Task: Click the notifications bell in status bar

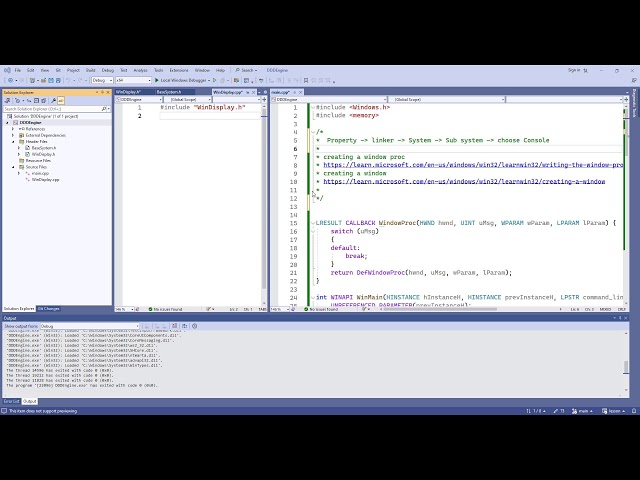Action: pyautogui.click(x=634, y=411)
